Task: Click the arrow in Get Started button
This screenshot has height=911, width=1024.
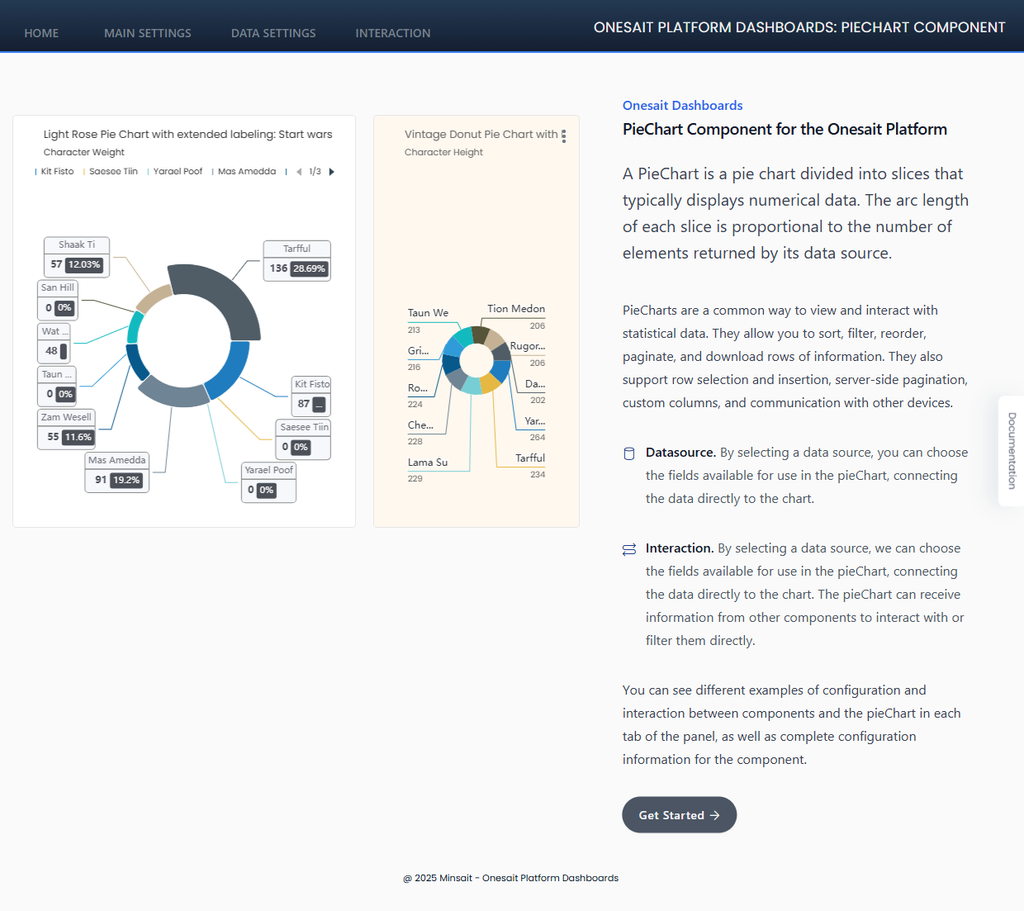Action: click(x=714, y=815)
